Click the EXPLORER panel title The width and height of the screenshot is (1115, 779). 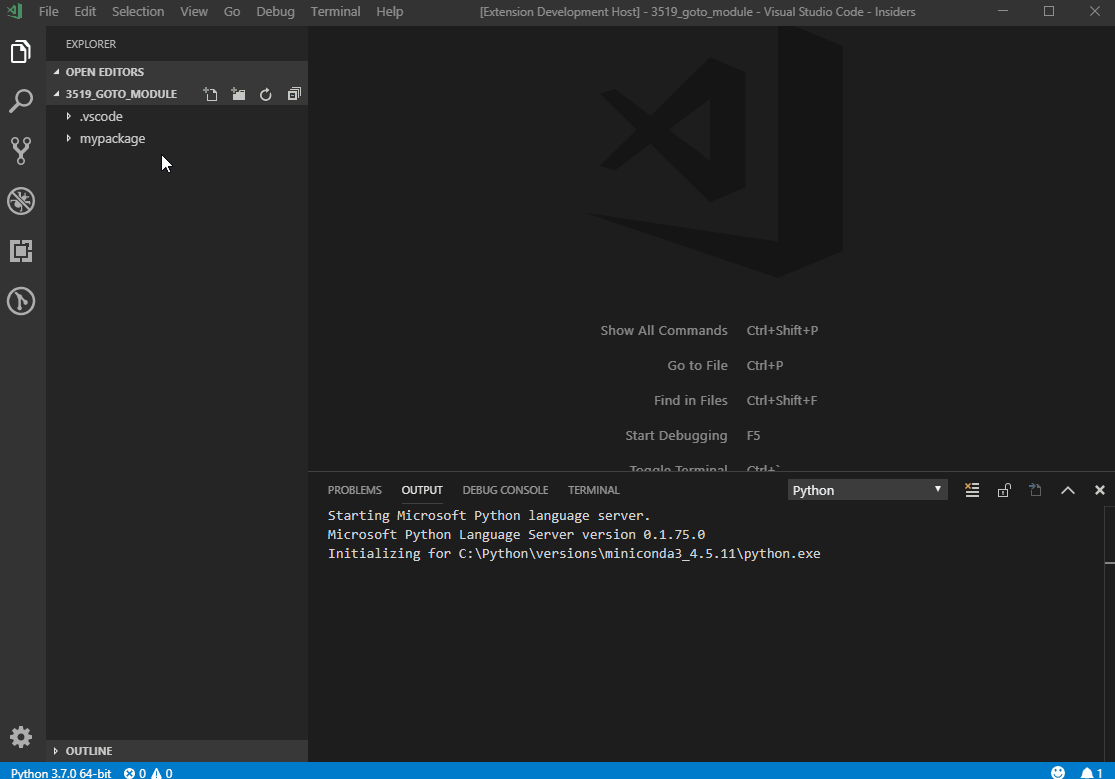(x=91, y=44)
